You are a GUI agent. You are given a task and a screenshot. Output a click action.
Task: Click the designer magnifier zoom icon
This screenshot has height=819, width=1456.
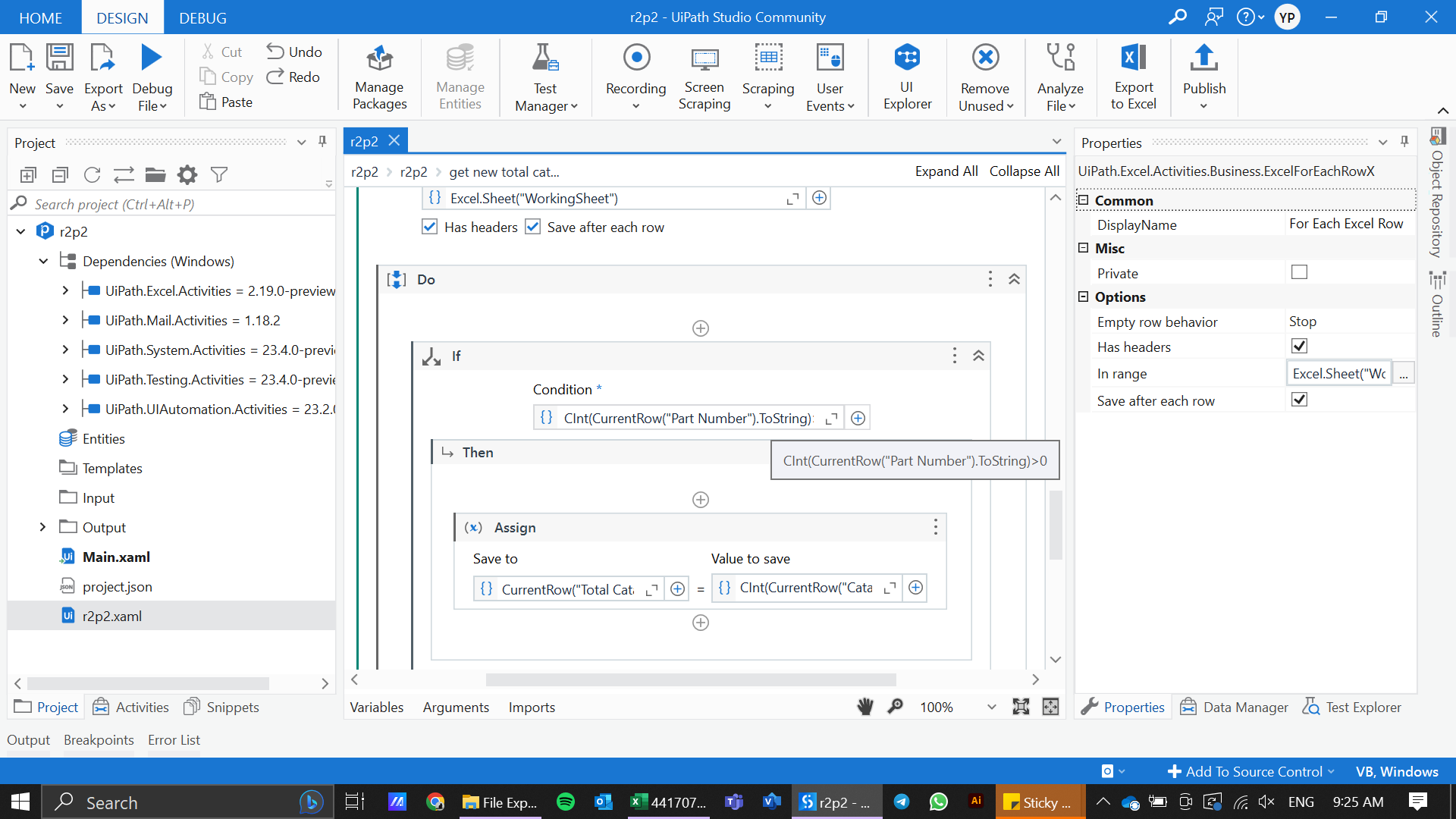coord(896,707)
